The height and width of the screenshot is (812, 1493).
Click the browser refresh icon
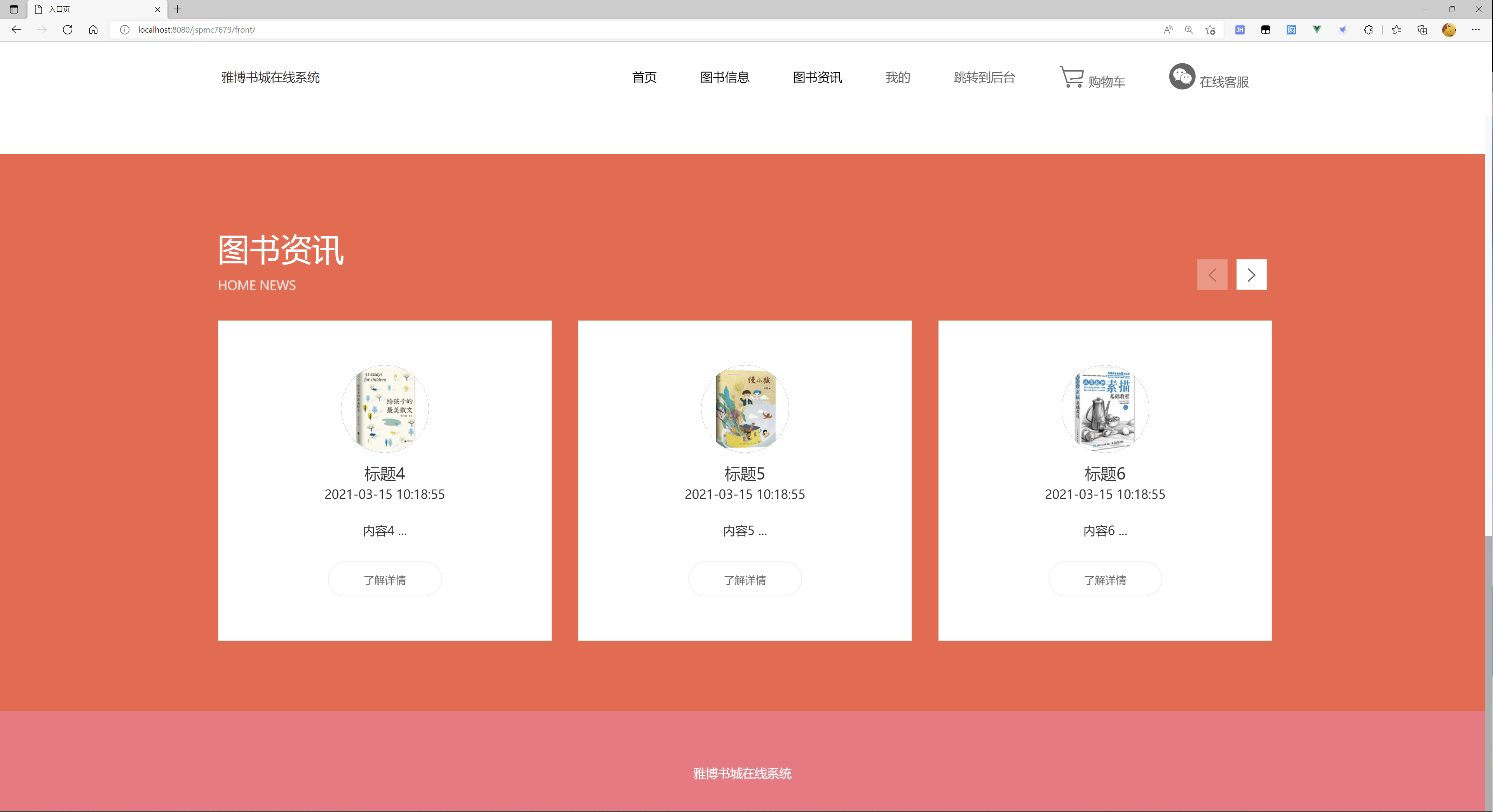67,30
